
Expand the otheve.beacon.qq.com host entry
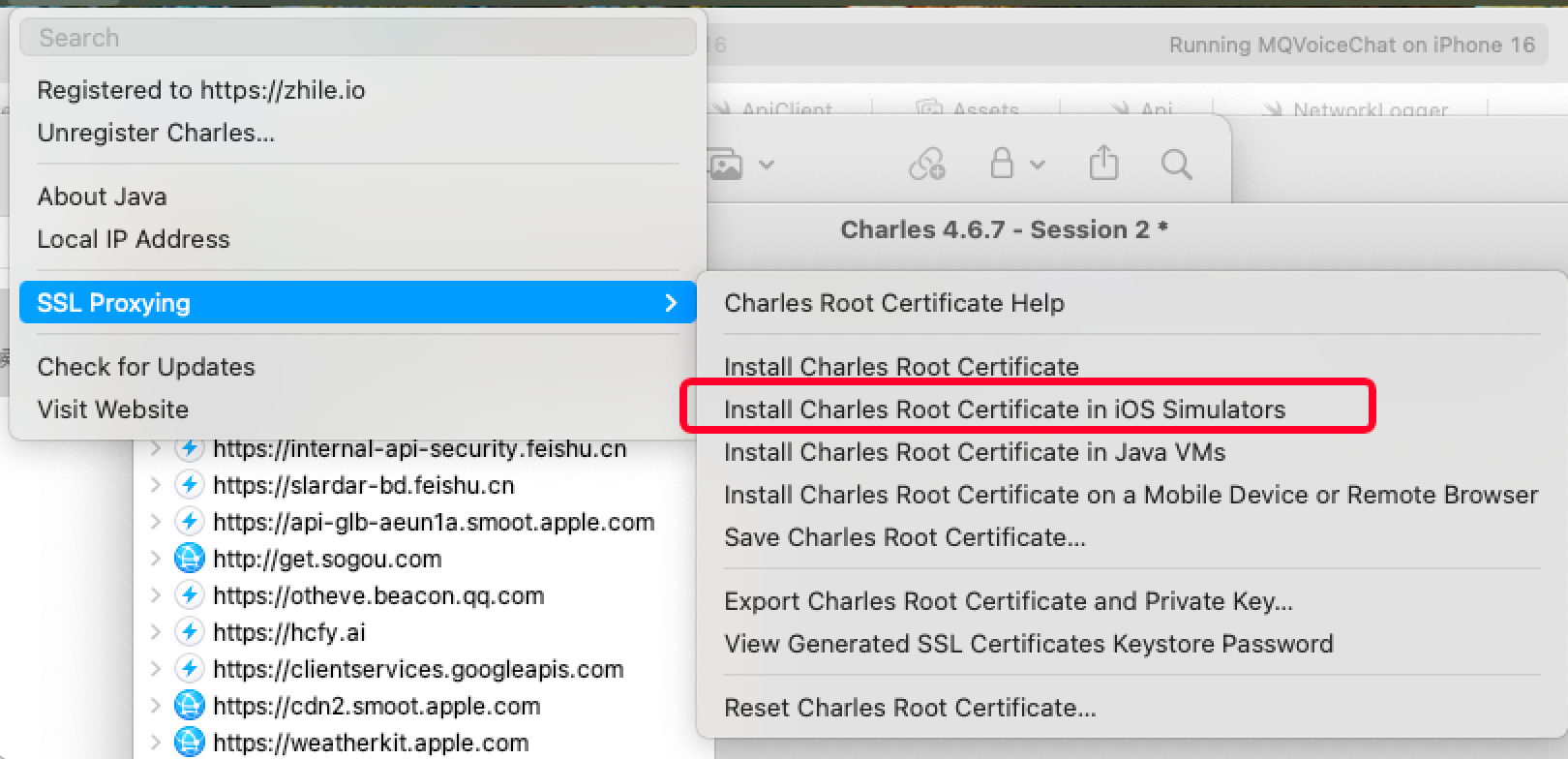pos(156,595)
